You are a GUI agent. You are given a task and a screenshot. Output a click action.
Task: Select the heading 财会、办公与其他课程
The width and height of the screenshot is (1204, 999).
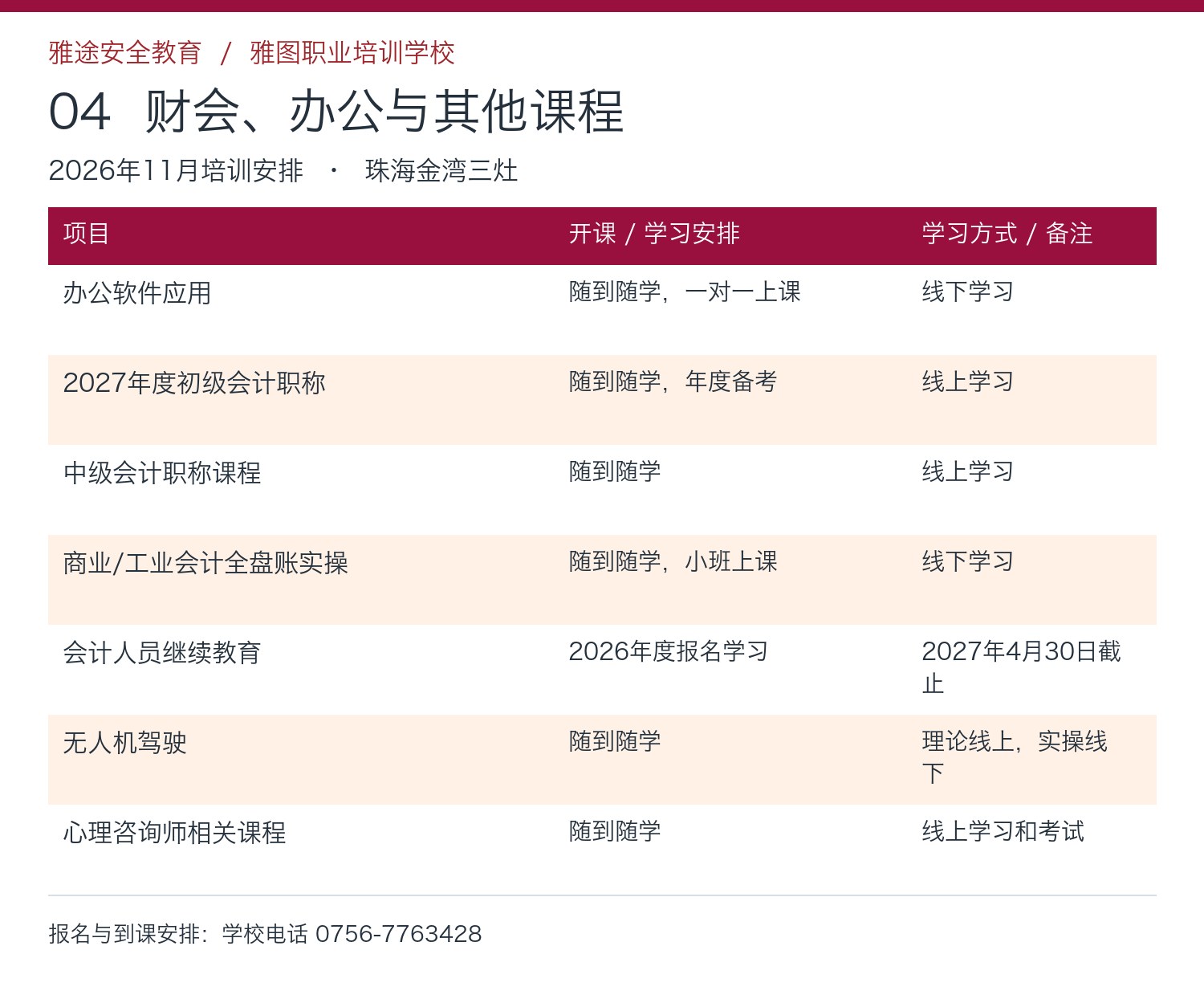pos(384,111)
